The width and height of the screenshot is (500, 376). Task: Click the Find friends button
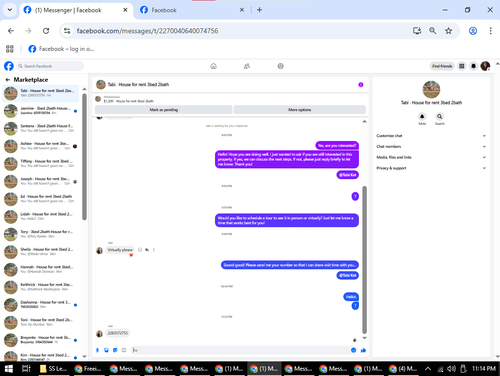pyautogui.click(x=442, y=66)
